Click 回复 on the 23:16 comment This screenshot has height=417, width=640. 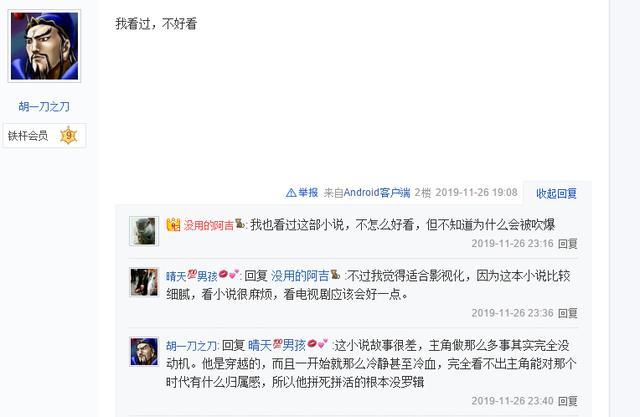567,244
